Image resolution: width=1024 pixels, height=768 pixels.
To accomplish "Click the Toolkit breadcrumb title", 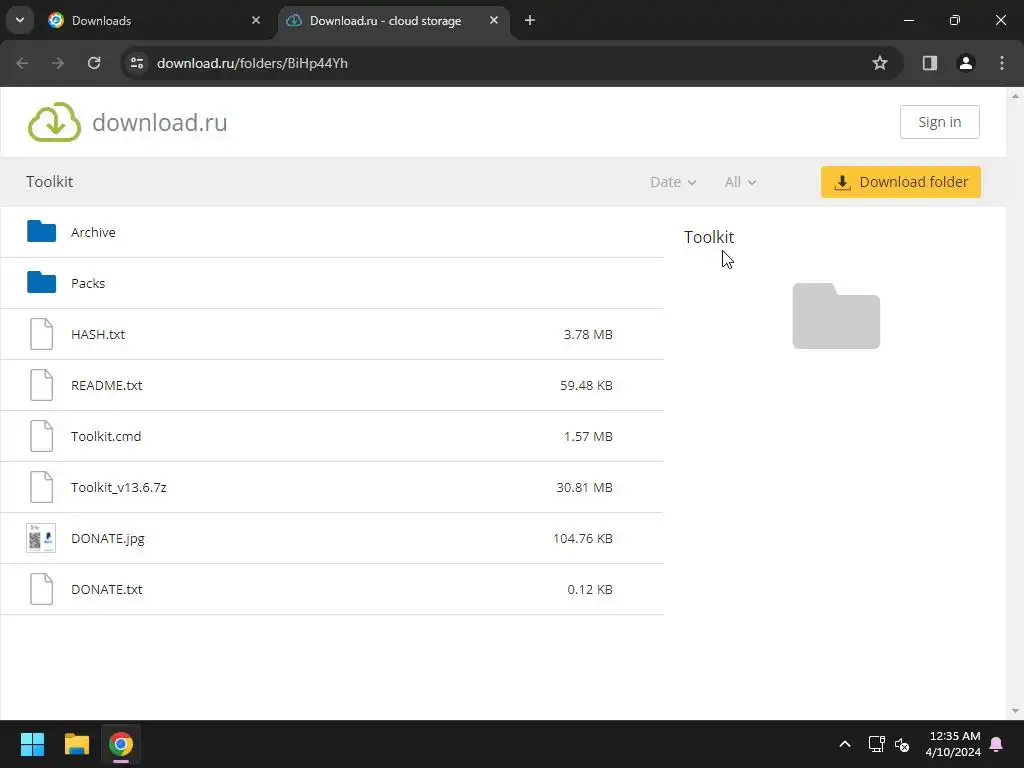I will (50, 182).
